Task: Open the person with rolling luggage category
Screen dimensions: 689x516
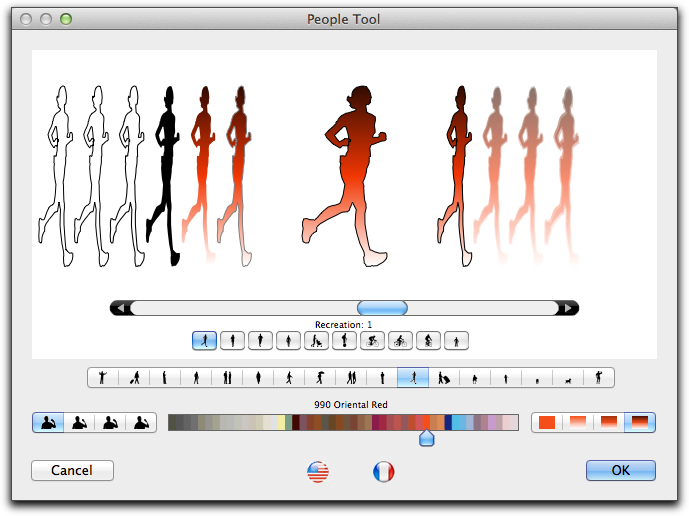Action: 444,378
